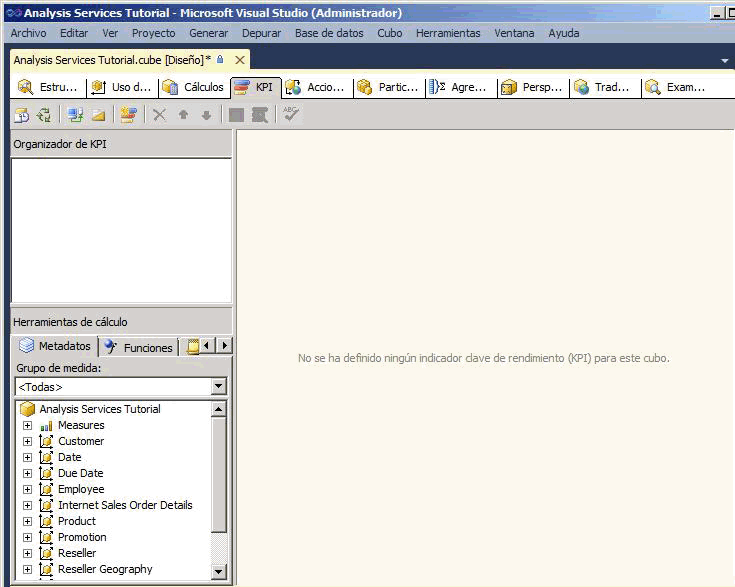Expand the Product dimension node
Image resolution: width=735 pixels, height=587 pixels.
coord(27,521)
